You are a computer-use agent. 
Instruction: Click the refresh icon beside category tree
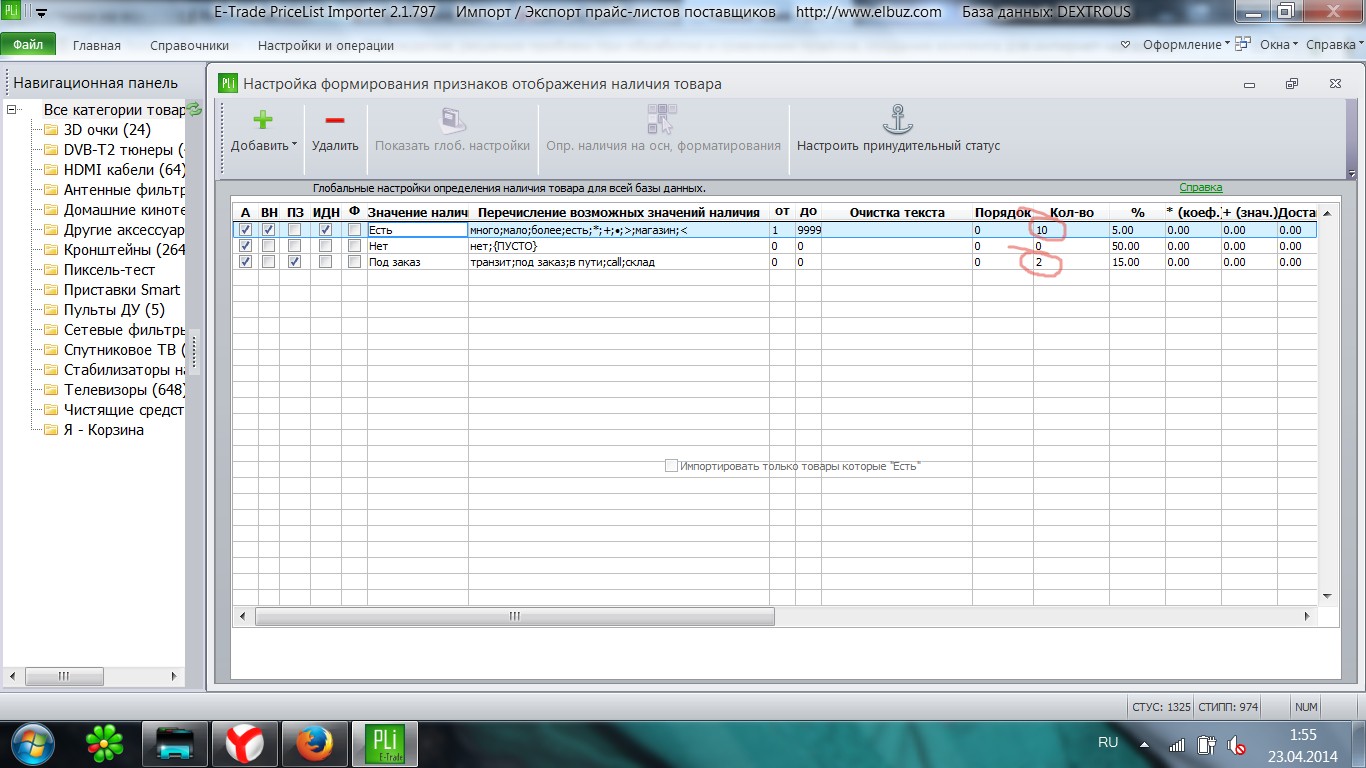pos(195,109)
